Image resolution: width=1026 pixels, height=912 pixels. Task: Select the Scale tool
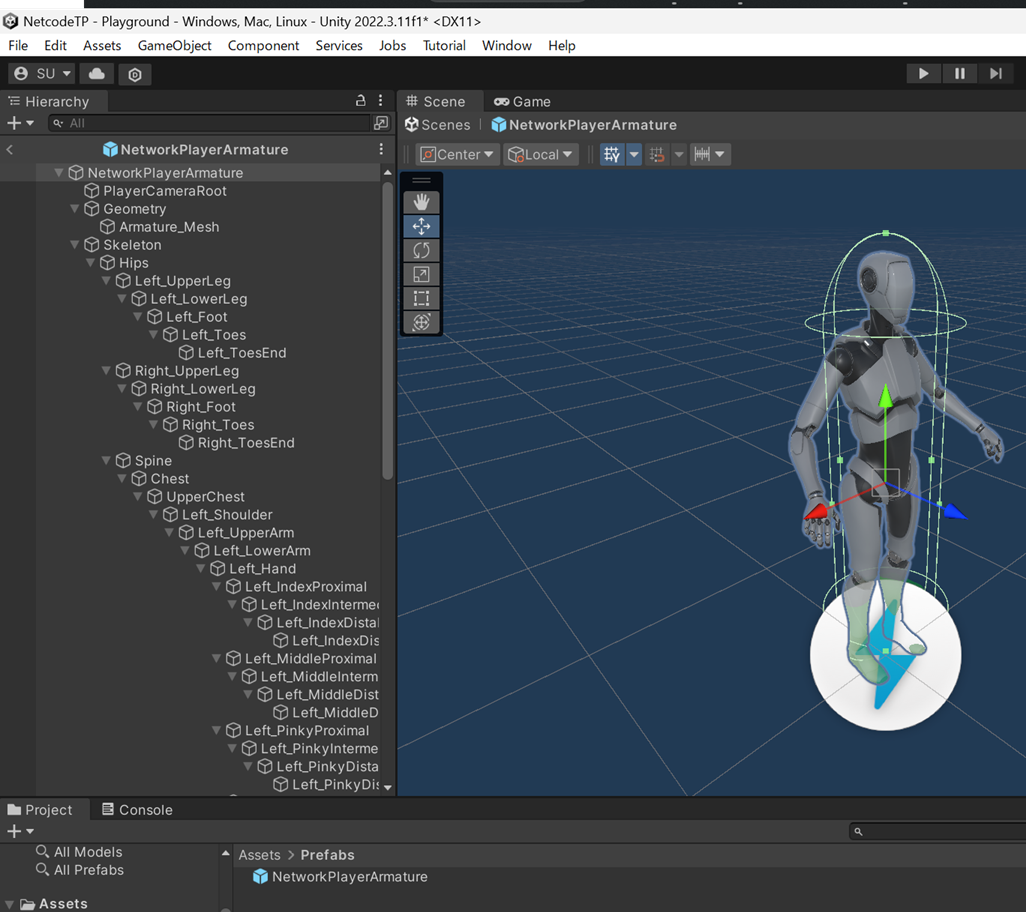point(421,274)
